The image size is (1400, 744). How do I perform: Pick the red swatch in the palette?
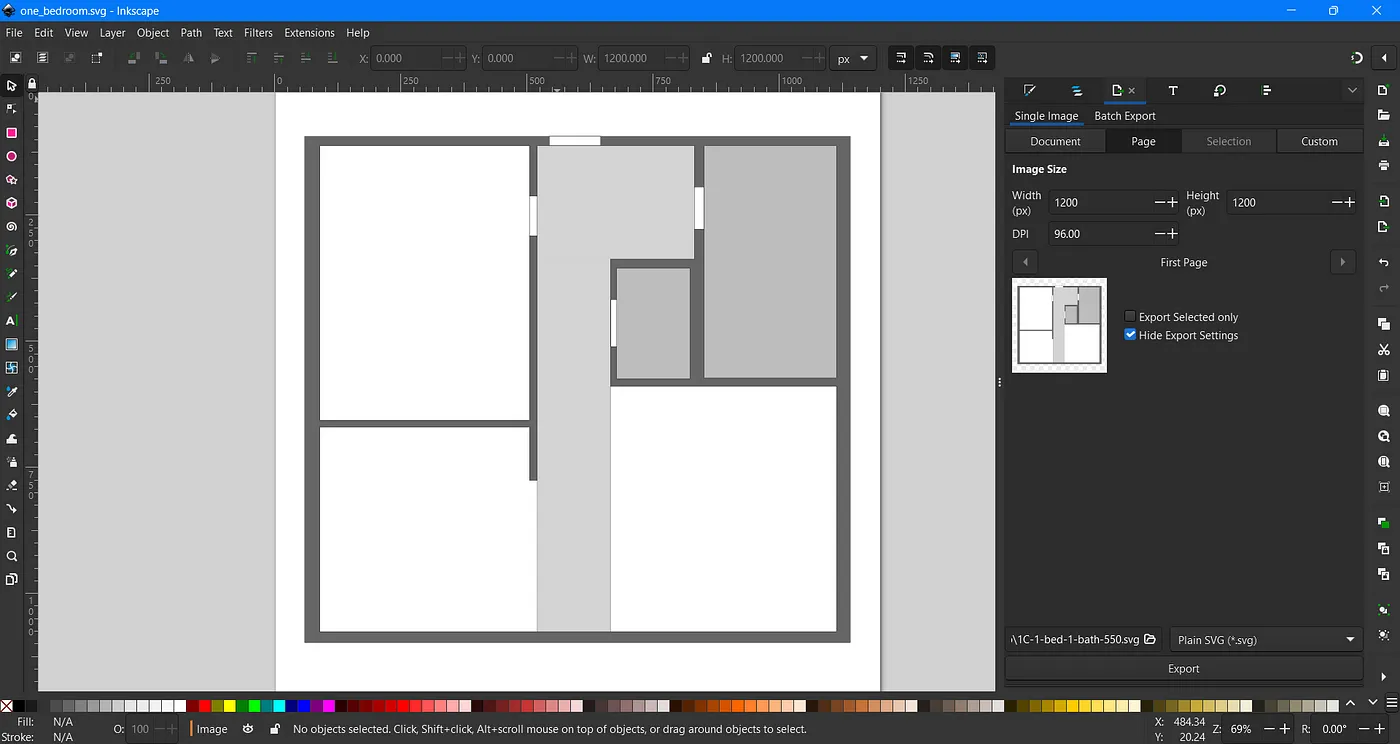coord(205,706)
